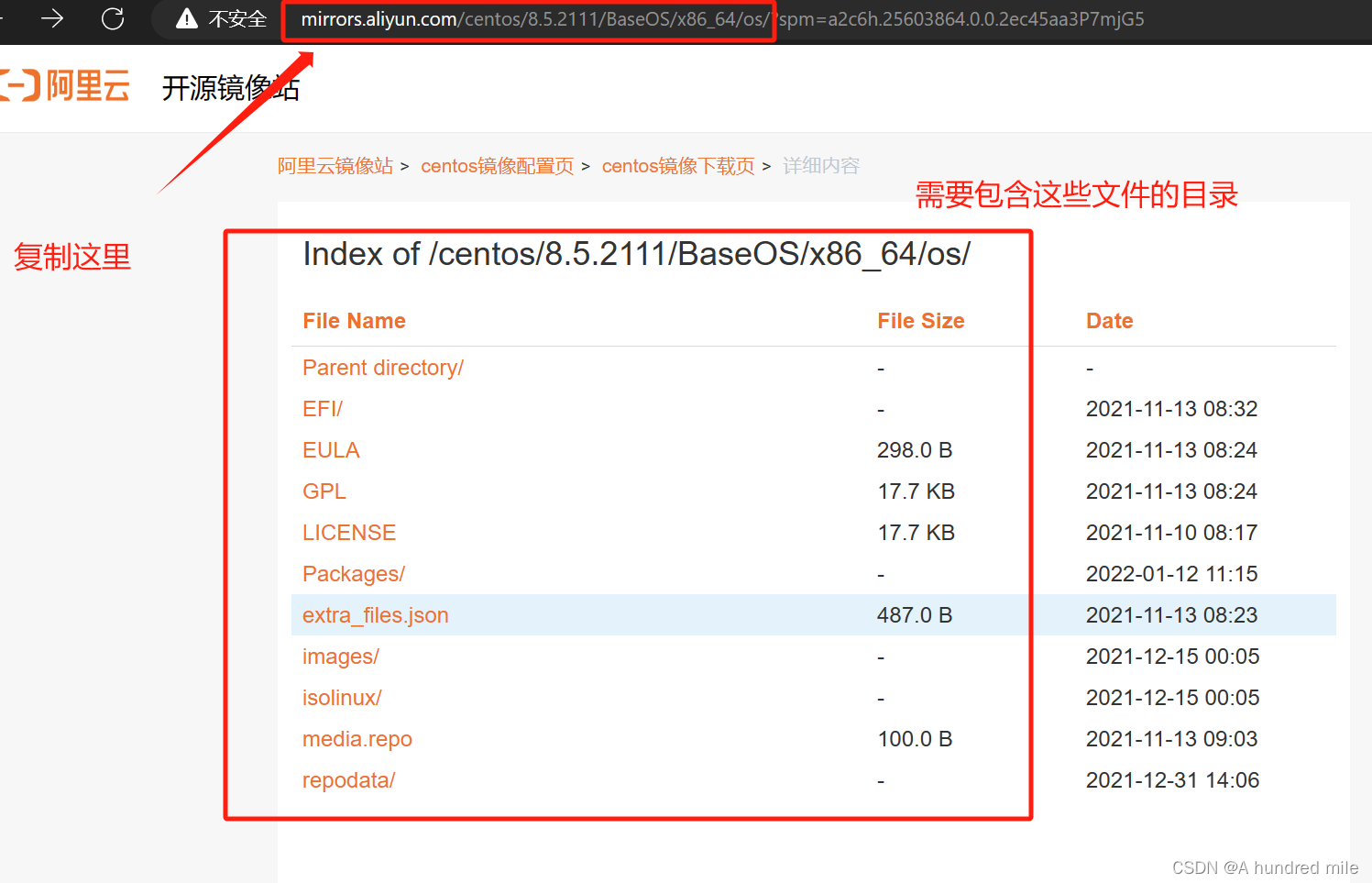Focus the mirrors.aliyun.com address bar
The width and height of the screenshot is (1372, 883).
[722, 19]
